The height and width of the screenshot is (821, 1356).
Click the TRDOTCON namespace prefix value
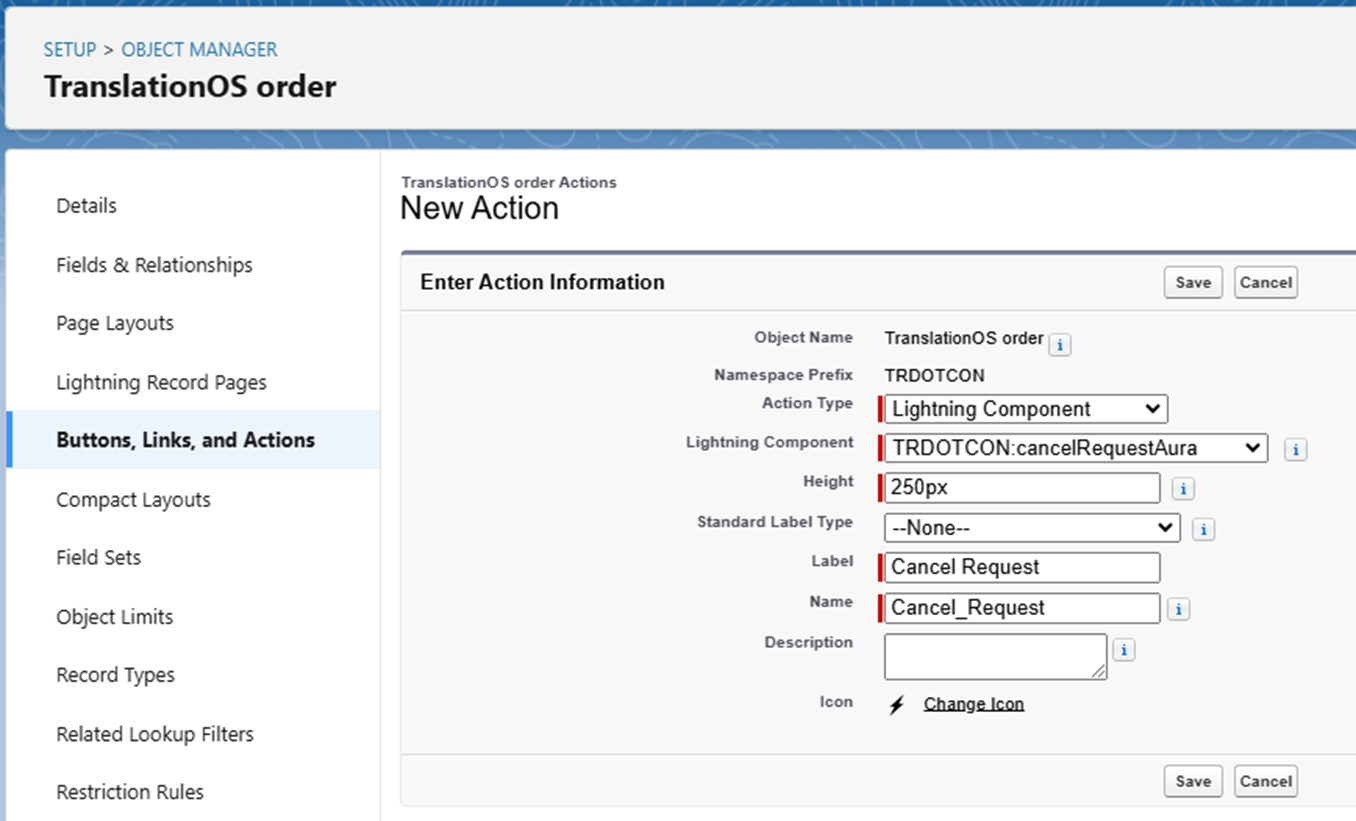coord(935,376)
